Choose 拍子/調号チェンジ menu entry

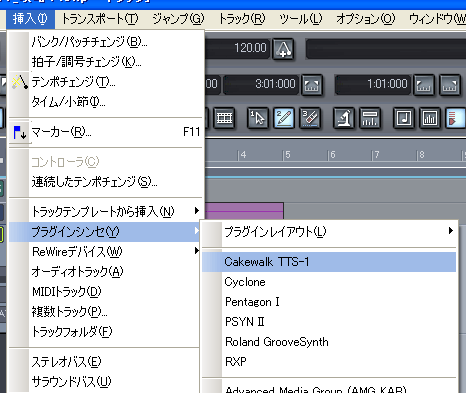(x=106, y=62)
